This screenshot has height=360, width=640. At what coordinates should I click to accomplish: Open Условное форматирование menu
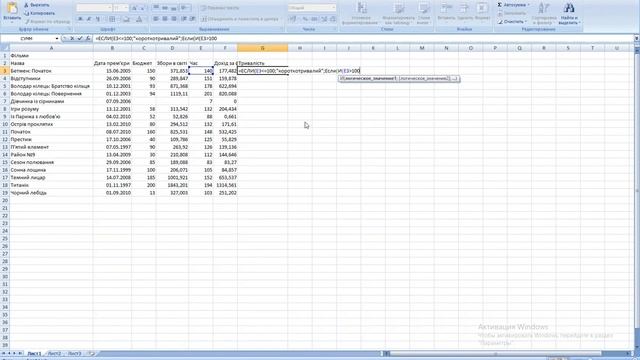[x=361, y=13]
